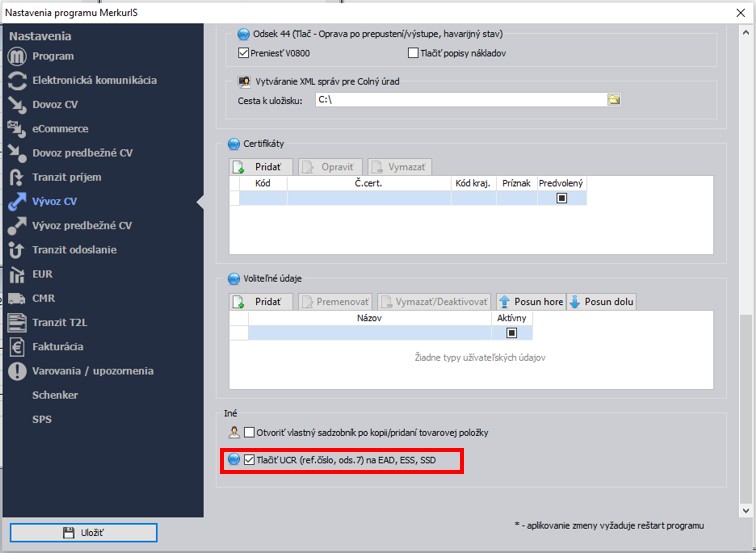Browse folder for Cesta k uložisku
756x553 pixels.
(x=614, y=100)
